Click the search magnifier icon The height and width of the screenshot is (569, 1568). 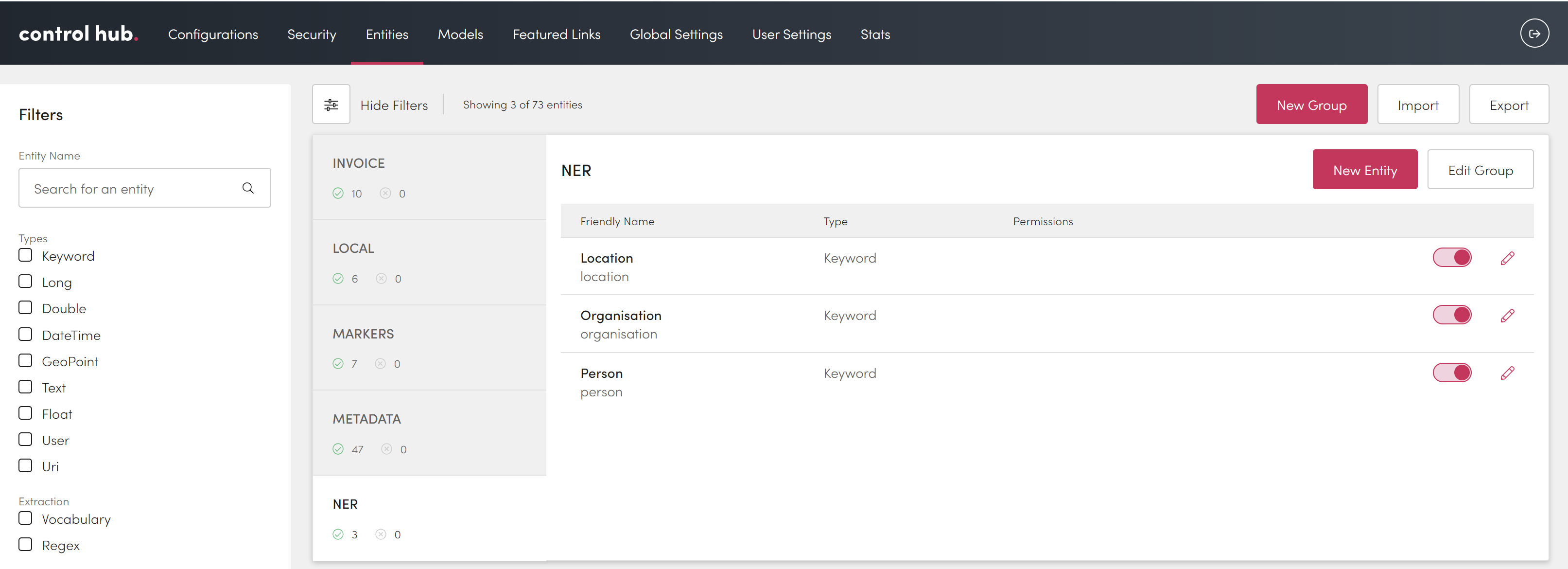click(x=248, y=188)
